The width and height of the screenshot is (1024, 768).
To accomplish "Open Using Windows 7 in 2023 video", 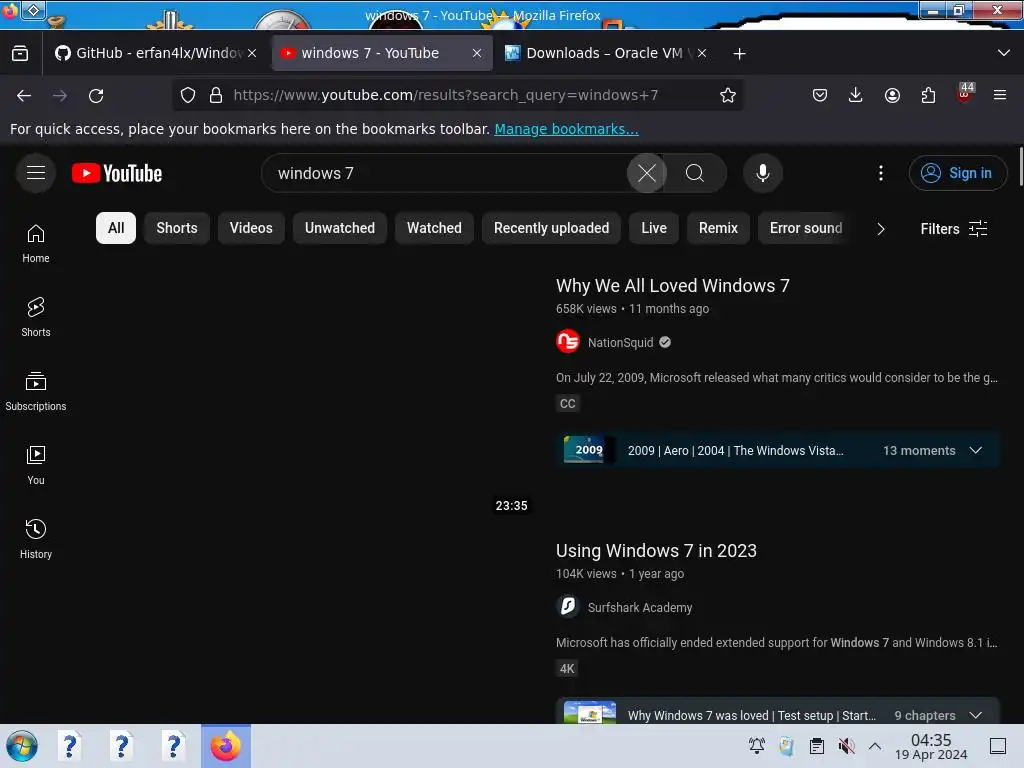I will click(x=656, y=551).
